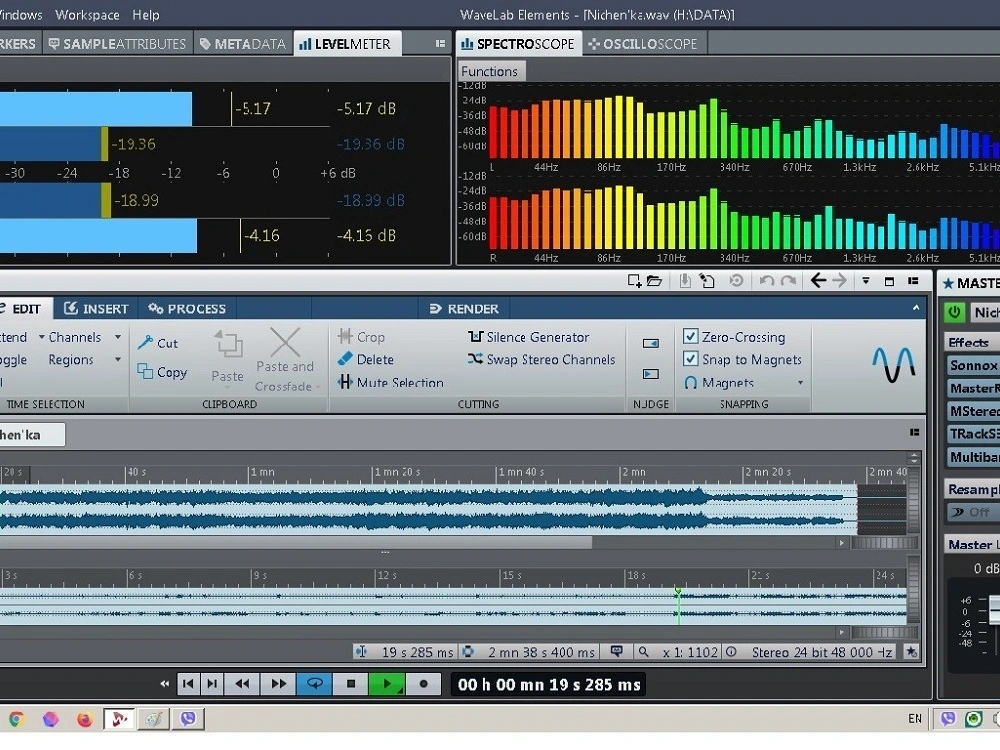This screenshot has height=750, width=1000.
Task: Click the Open file icon in the toolbar
Action: pyautogui.click(x=654, y=281)
